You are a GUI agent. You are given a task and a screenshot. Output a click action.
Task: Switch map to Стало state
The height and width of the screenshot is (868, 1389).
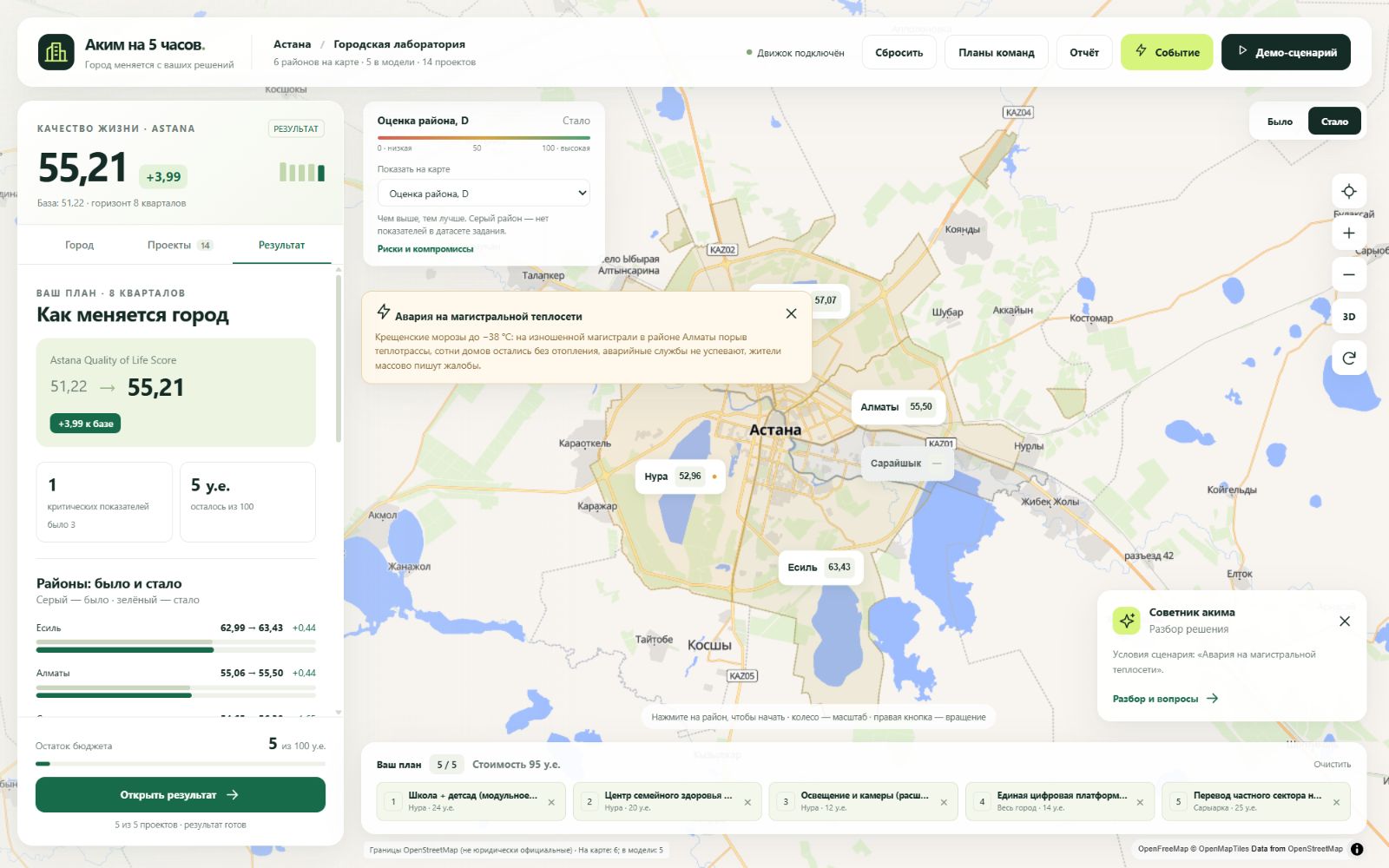(x=1334, y=122)
